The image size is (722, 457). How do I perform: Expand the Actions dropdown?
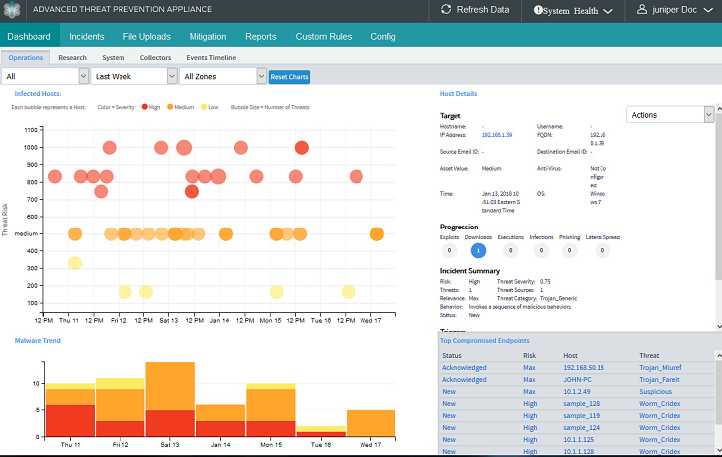(x=669, y=115)
